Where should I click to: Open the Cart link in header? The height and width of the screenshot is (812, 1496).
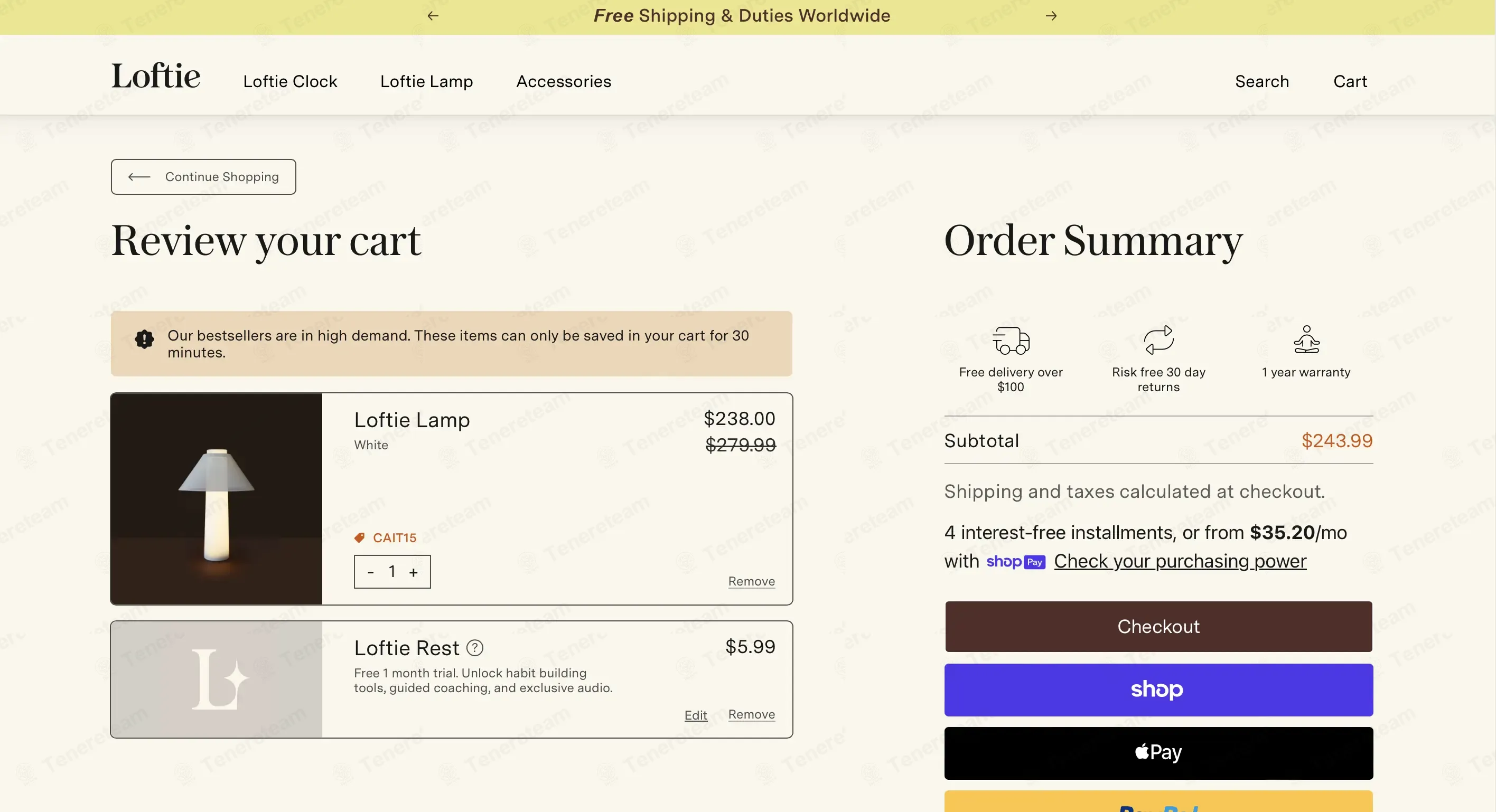click(x=1350, y=81)
